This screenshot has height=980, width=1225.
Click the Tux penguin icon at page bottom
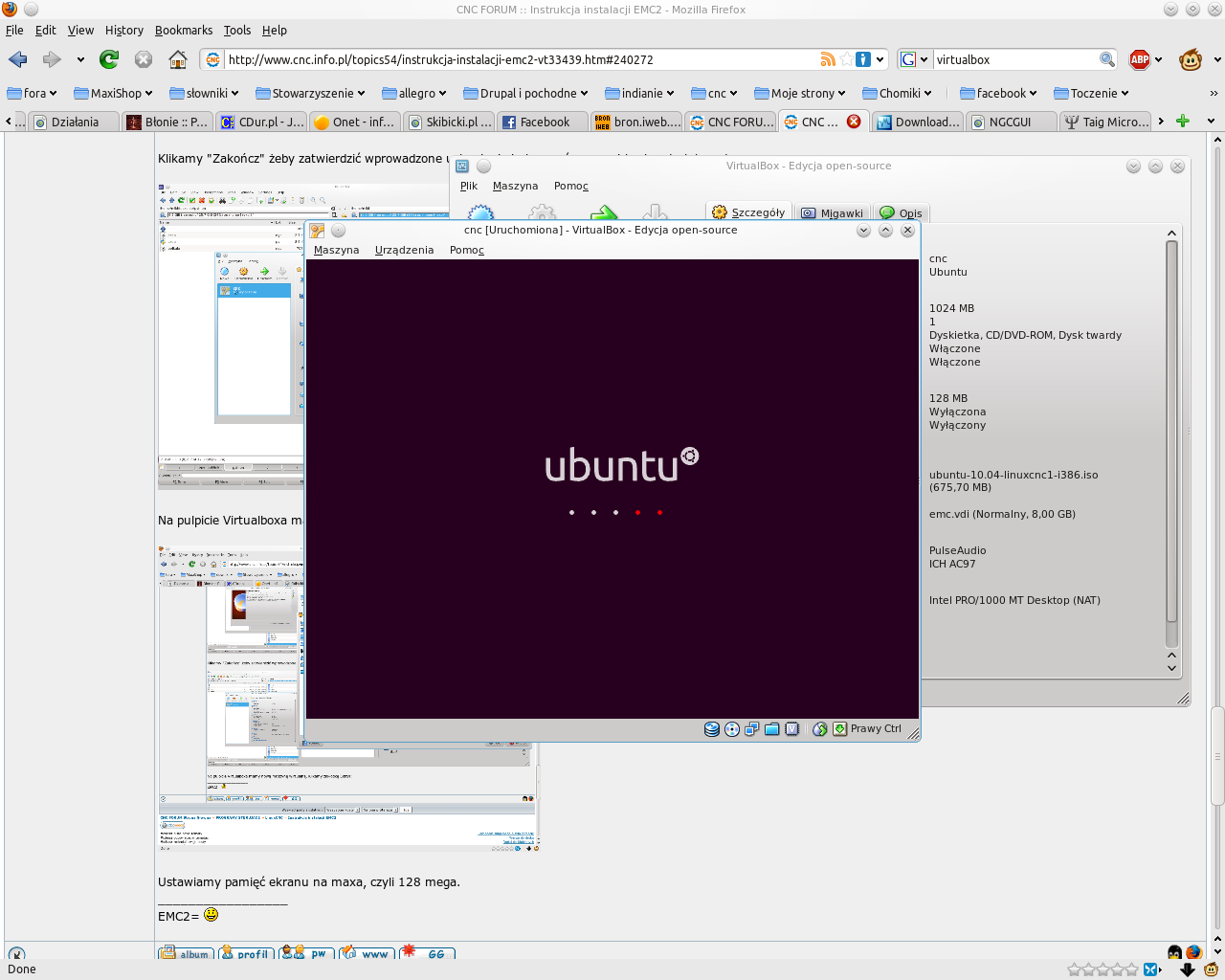click(x=1175, y=952)
